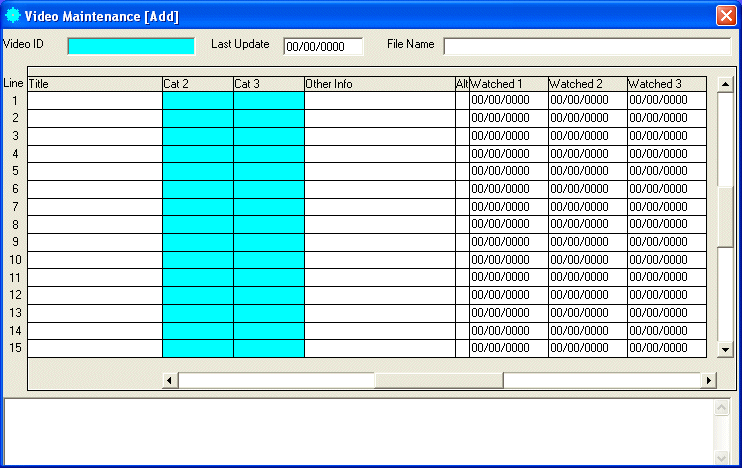The width and height of the screenshot is (742, 468).
Task: Close the Video Maintenance window
Action: (x=726, y=15)
